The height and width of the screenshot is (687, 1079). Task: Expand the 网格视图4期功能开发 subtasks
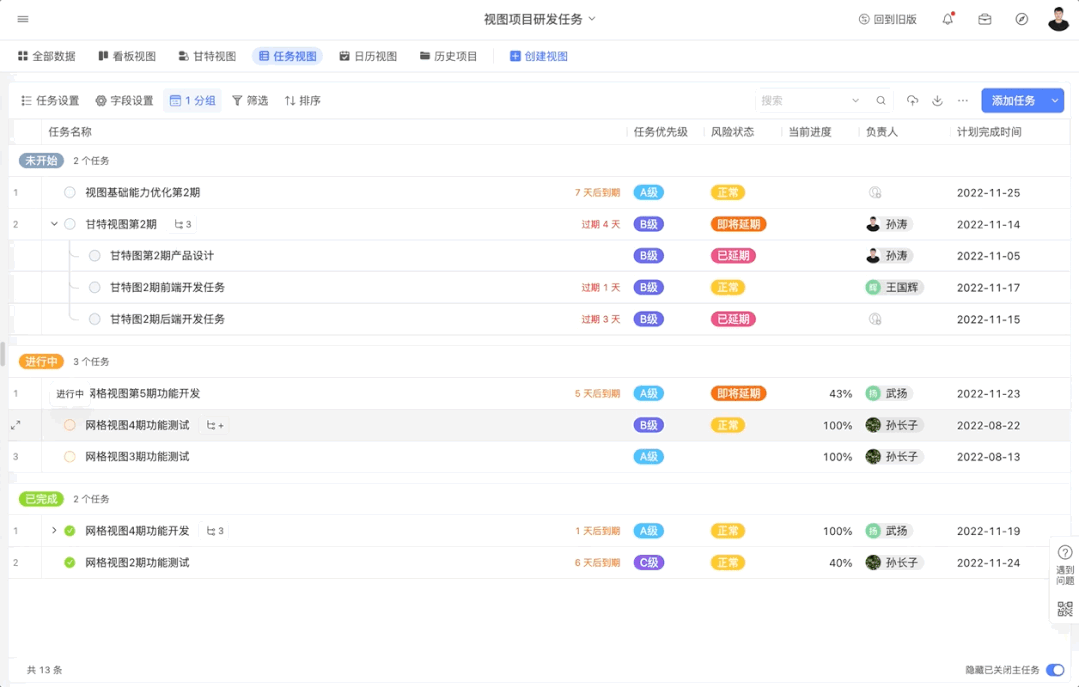pos(54,531)
